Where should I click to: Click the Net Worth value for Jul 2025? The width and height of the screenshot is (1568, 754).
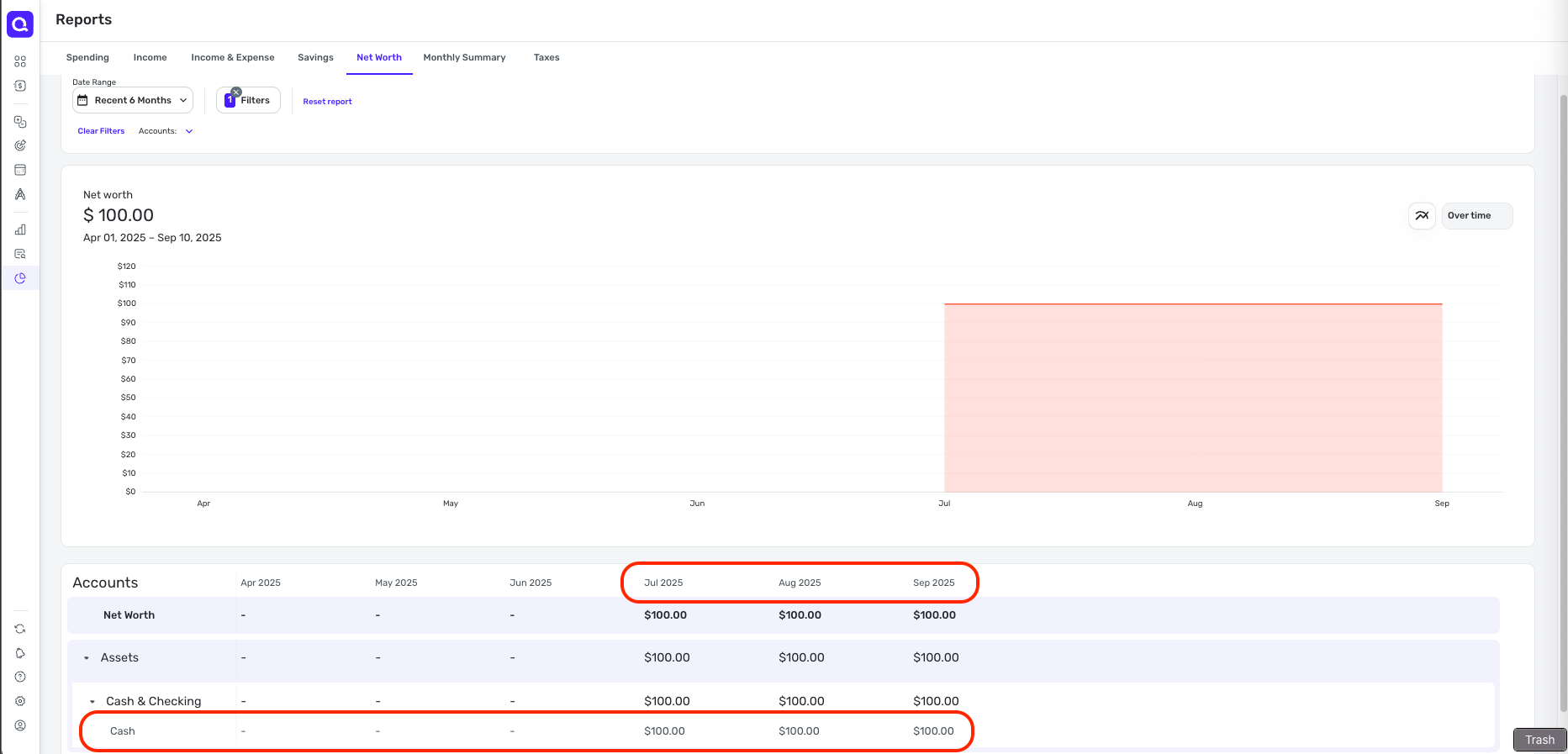point(665,615)
